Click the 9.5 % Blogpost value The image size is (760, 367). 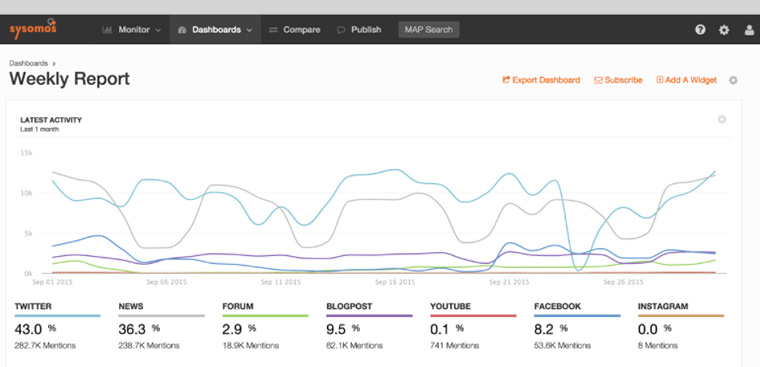[343, 330]
